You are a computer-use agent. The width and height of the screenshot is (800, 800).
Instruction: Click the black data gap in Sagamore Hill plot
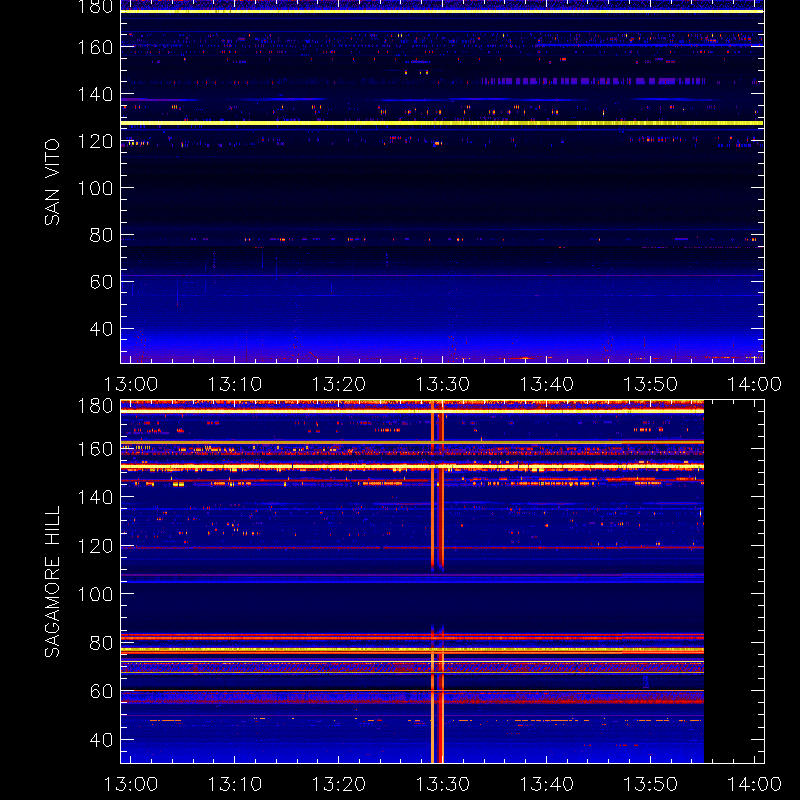734,582
